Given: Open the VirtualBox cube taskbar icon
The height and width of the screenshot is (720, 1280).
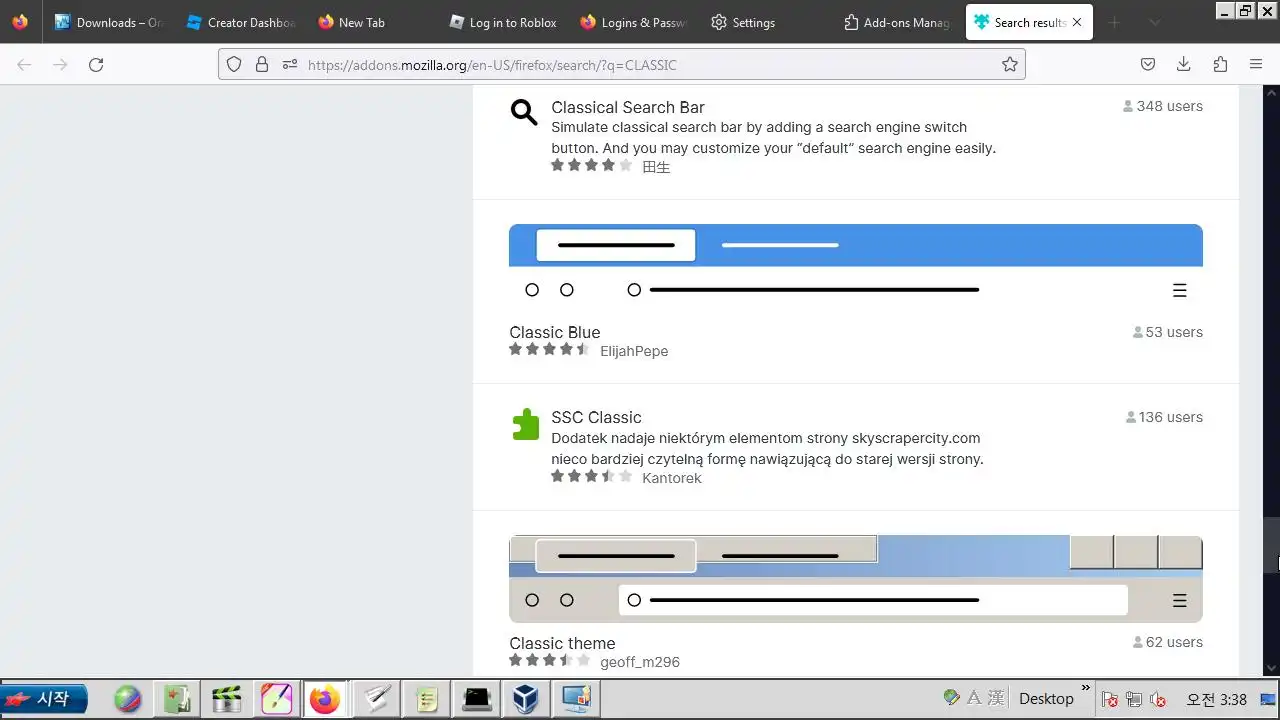Looking at the screenshot, I should tap(527, 699).
